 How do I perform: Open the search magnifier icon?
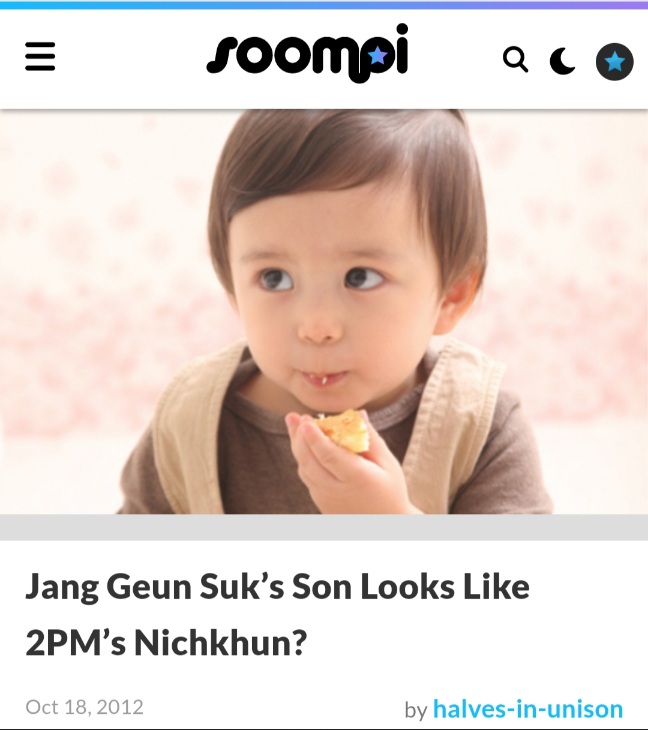[x=515, y=60]
